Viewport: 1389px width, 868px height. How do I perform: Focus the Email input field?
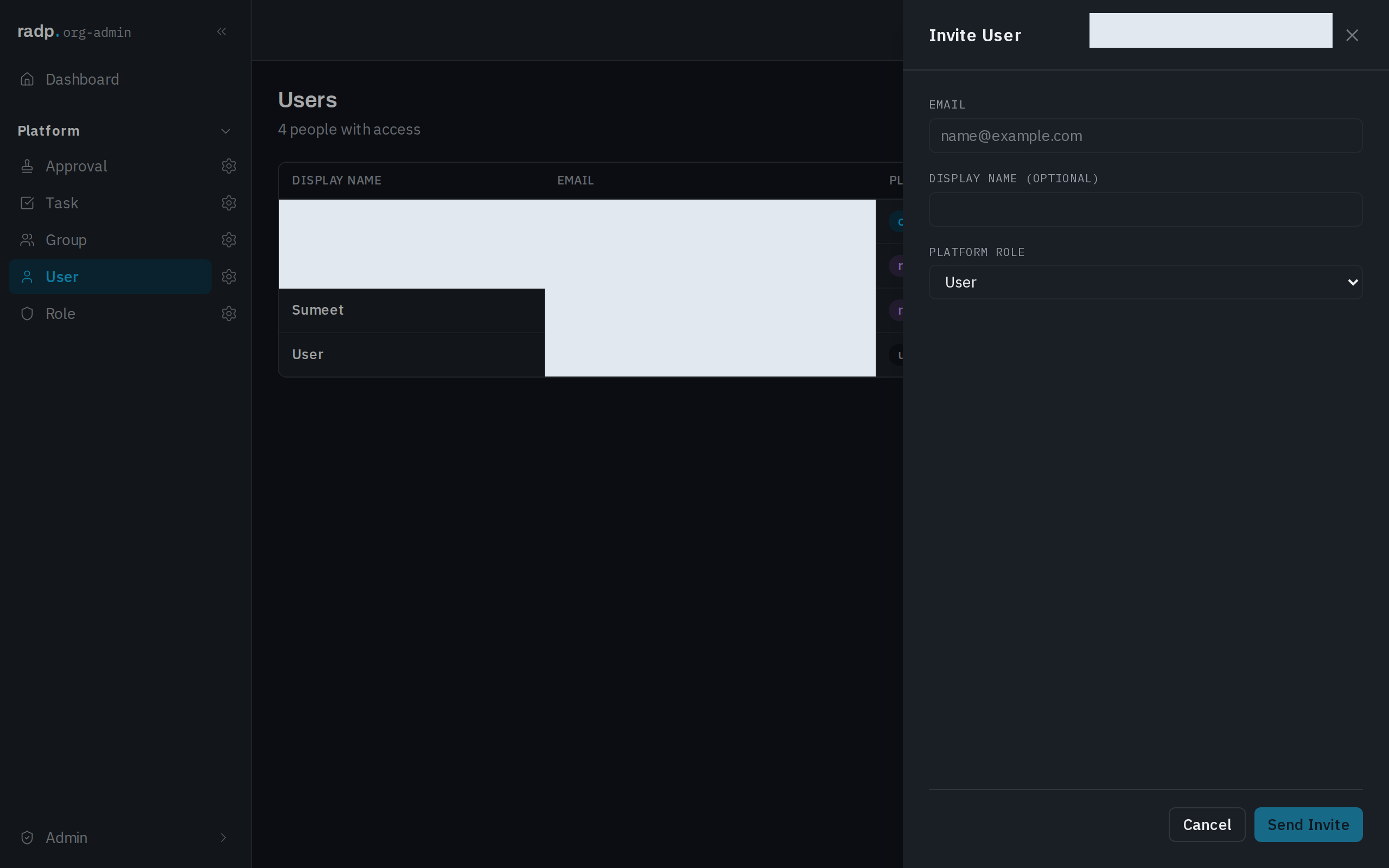(x=1145, y=136)
